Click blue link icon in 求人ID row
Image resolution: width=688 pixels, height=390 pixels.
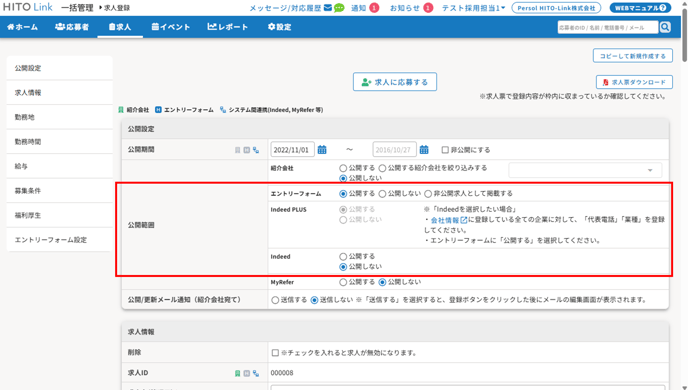coord(256,373)
